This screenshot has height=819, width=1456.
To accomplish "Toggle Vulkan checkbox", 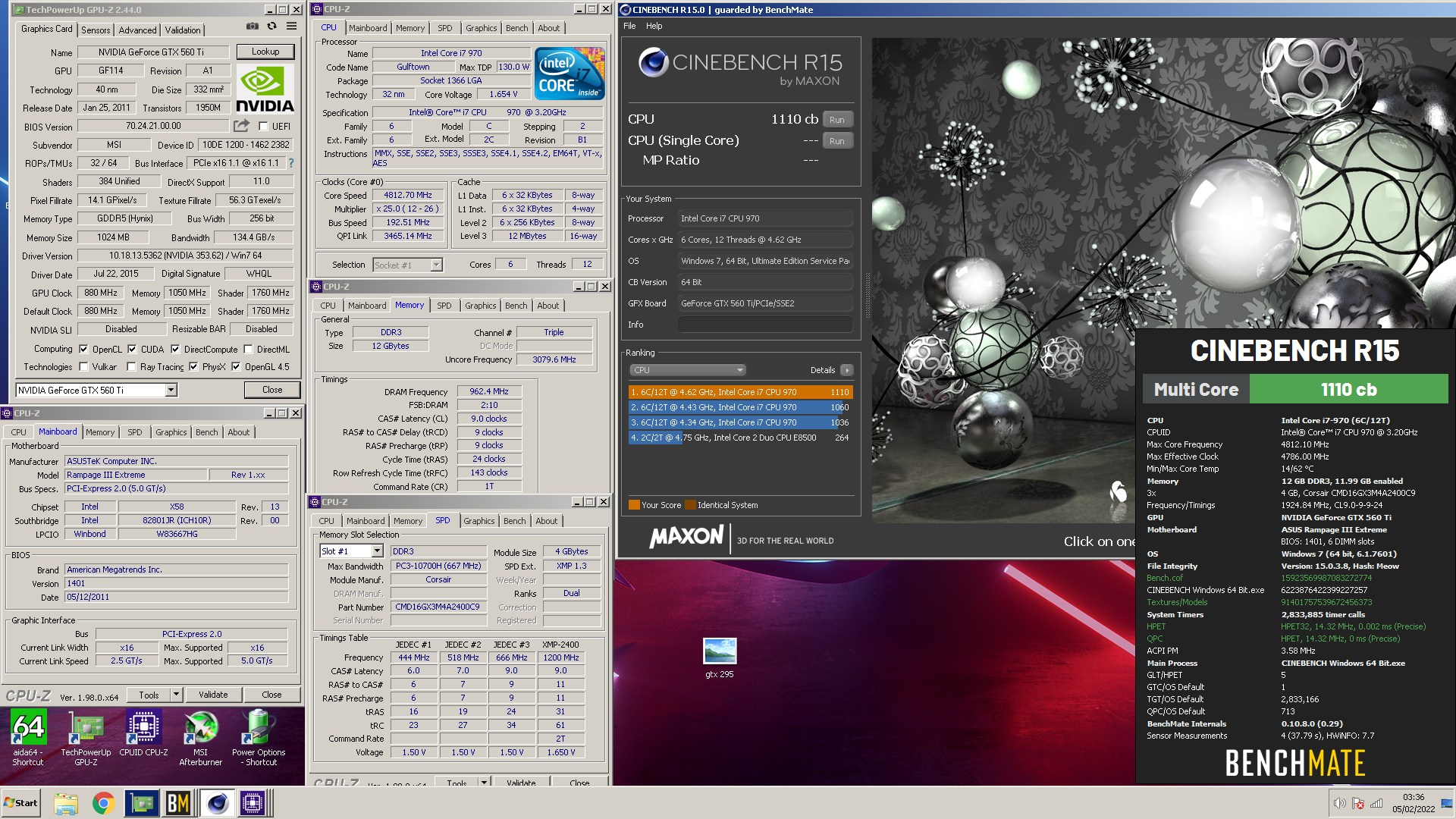I will tap(83, 367).
